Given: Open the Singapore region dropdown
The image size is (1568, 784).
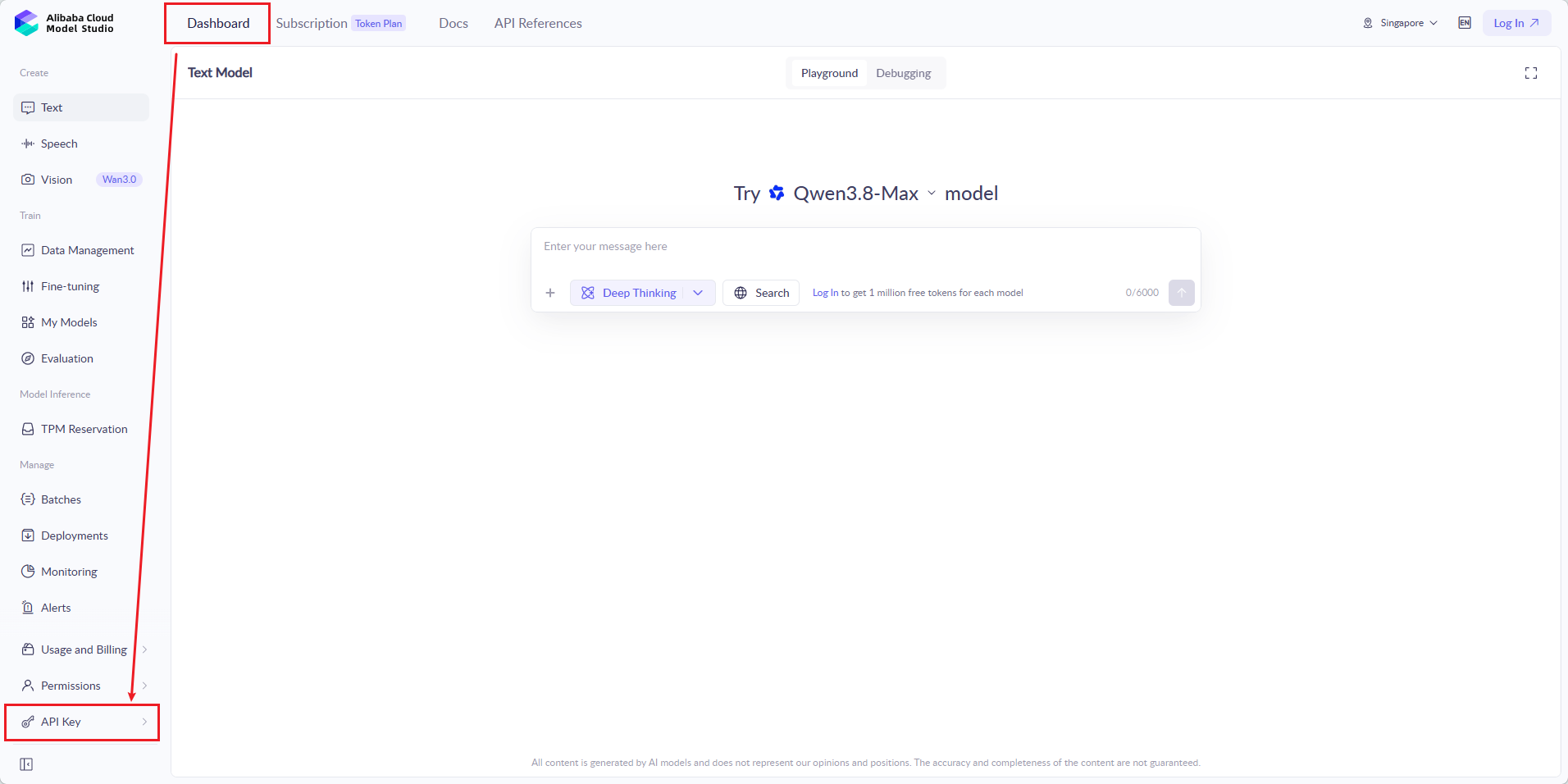Looking at the screenshot, I should pos(1401,23).
